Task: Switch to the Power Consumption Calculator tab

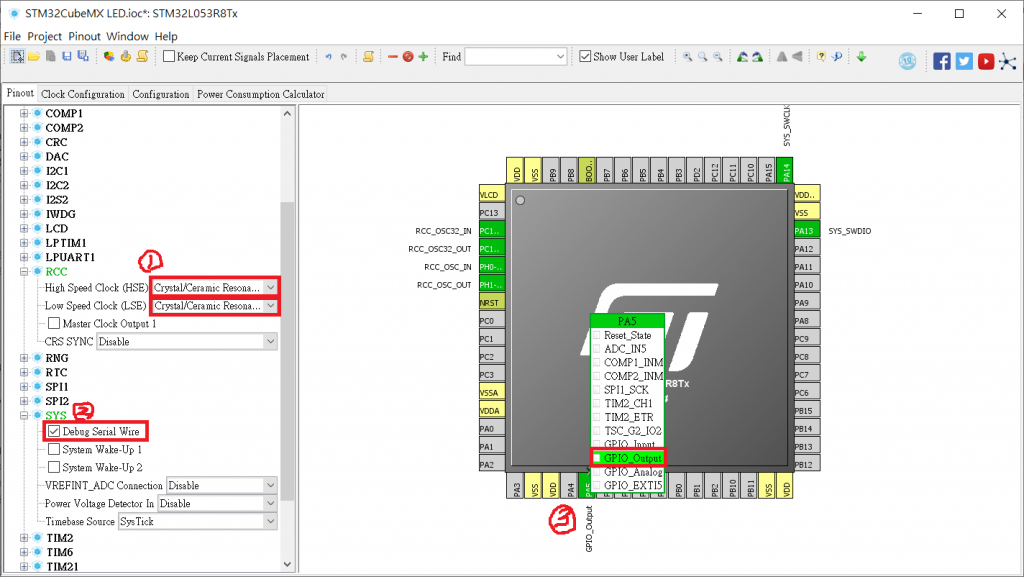Action: click(261, 94)
